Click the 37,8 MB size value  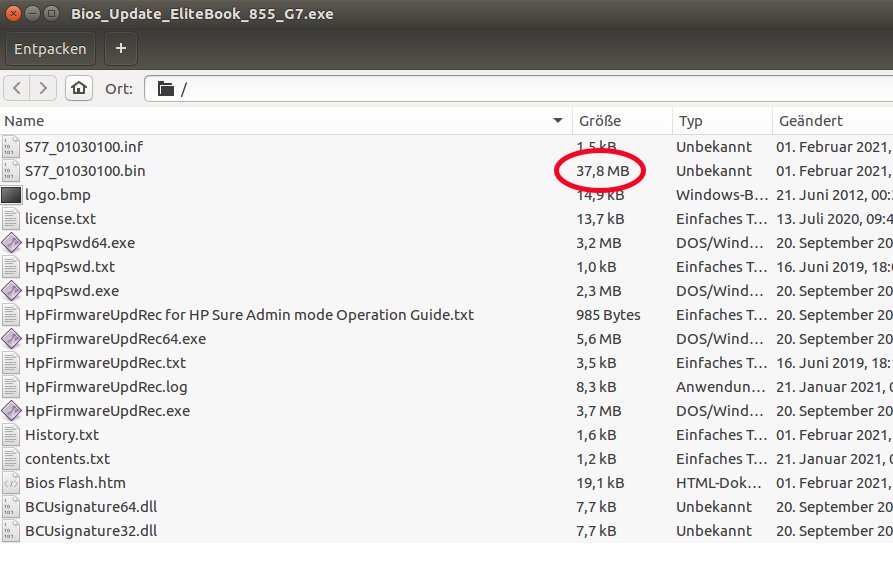tap(602, 171)
